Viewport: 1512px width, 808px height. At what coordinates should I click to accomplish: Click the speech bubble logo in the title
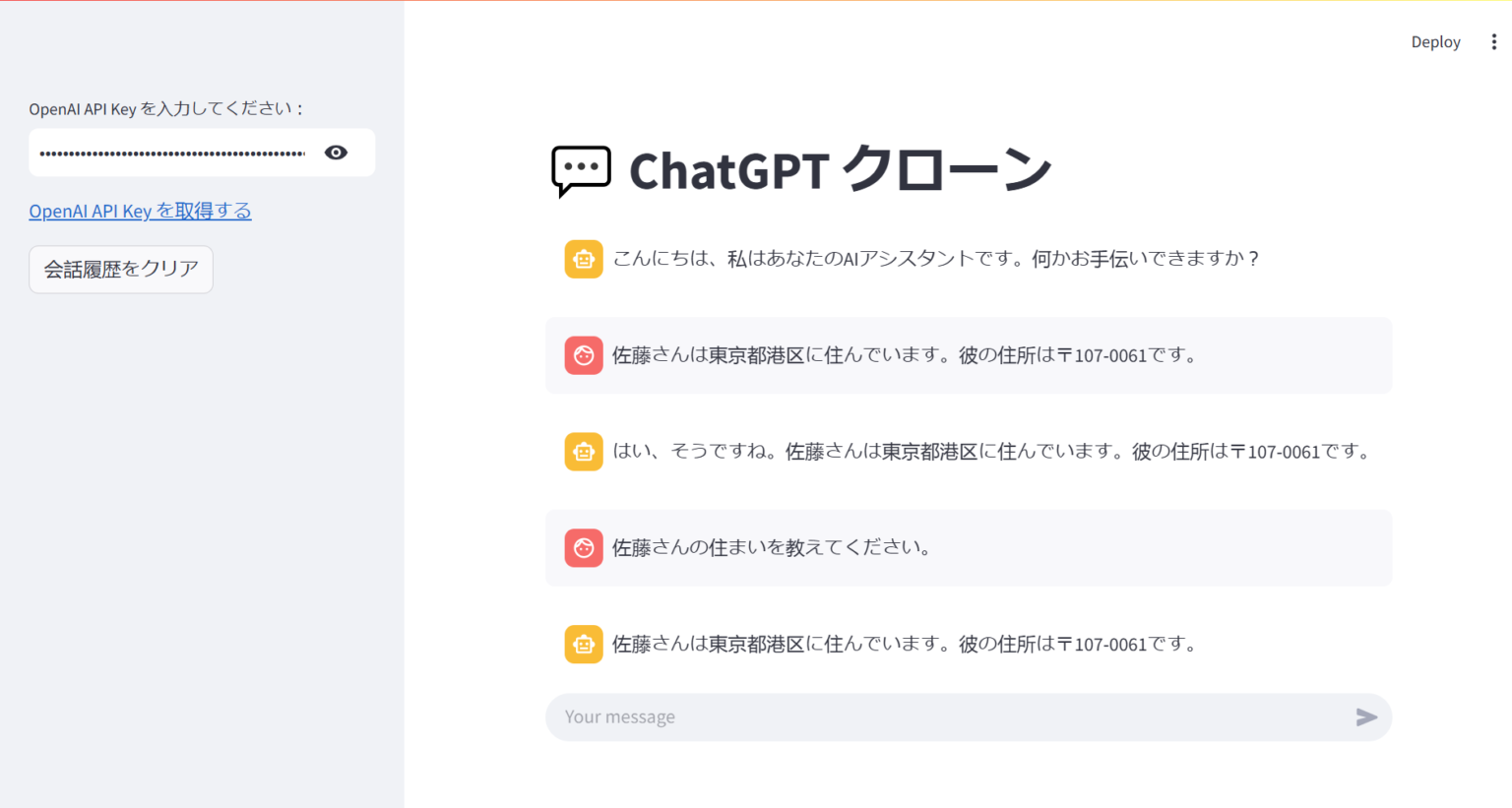(x=582, y=169)
